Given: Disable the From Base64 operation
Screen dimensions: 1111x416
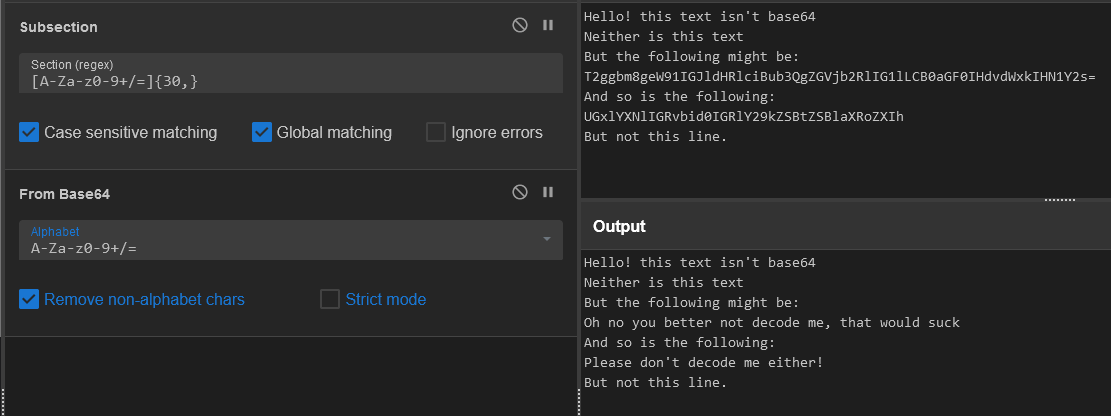Looking at the screenshot, I should click(x=520, y=193).
